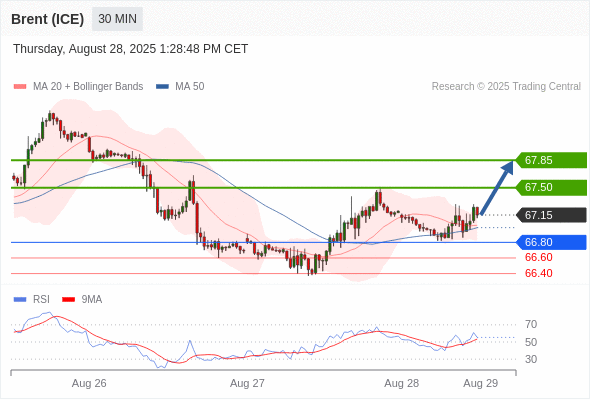
Task: Toggle the RSI legend label
Action: (41, 300)
